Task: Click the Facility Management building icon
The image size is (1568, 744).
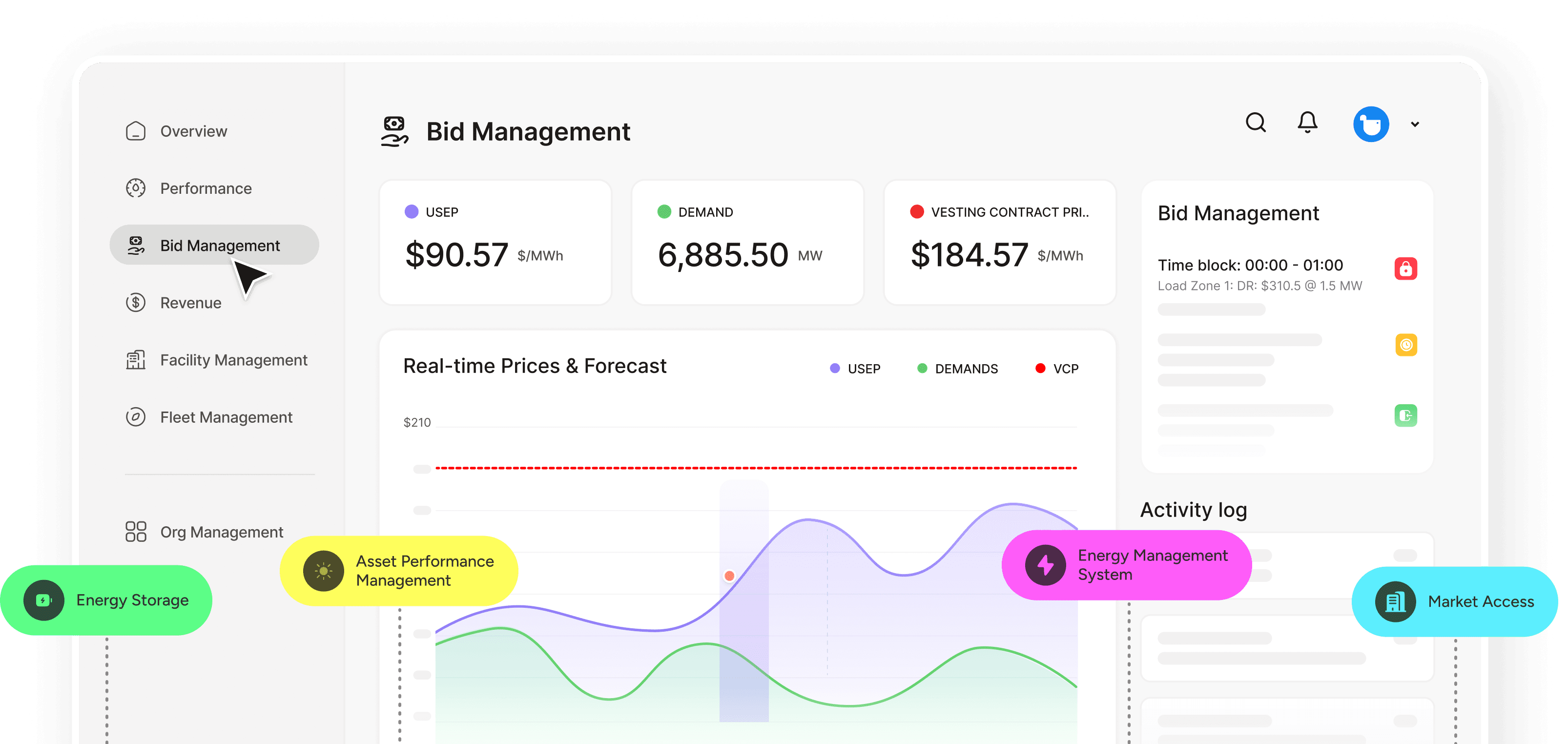Action: (135, 360)
